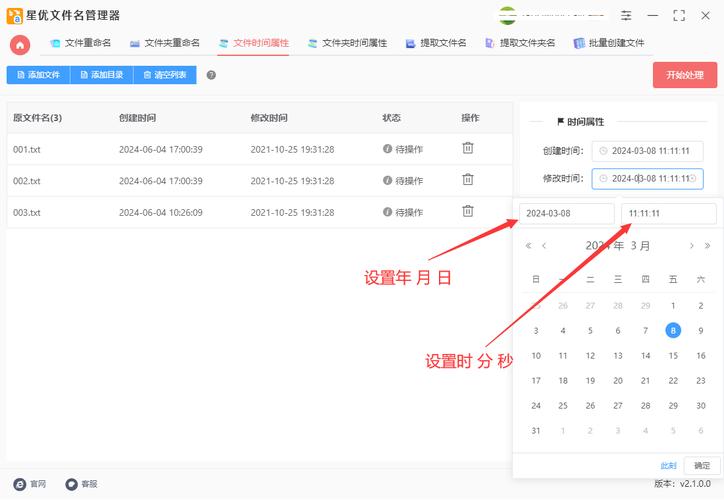The width and height of the screenshot is (724, 500).
Task: Open the 提取文件夹名 tab
Action: pos(520,43)
